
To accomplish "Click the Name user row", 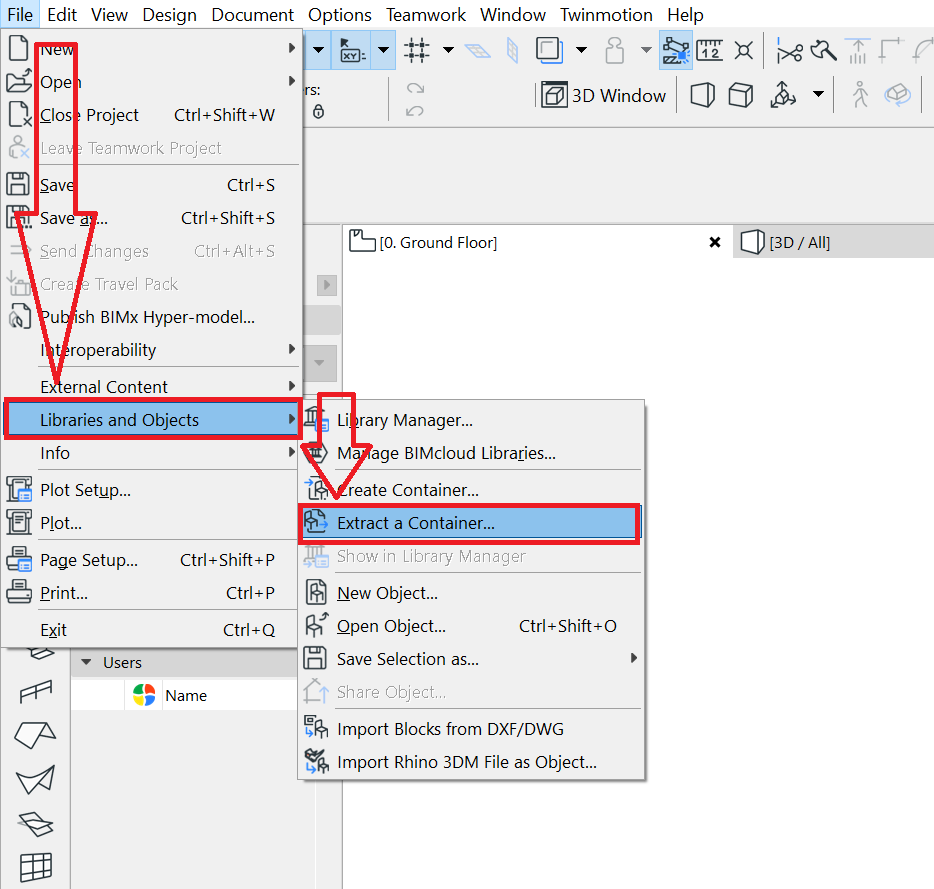I will [x=186, y=695].
